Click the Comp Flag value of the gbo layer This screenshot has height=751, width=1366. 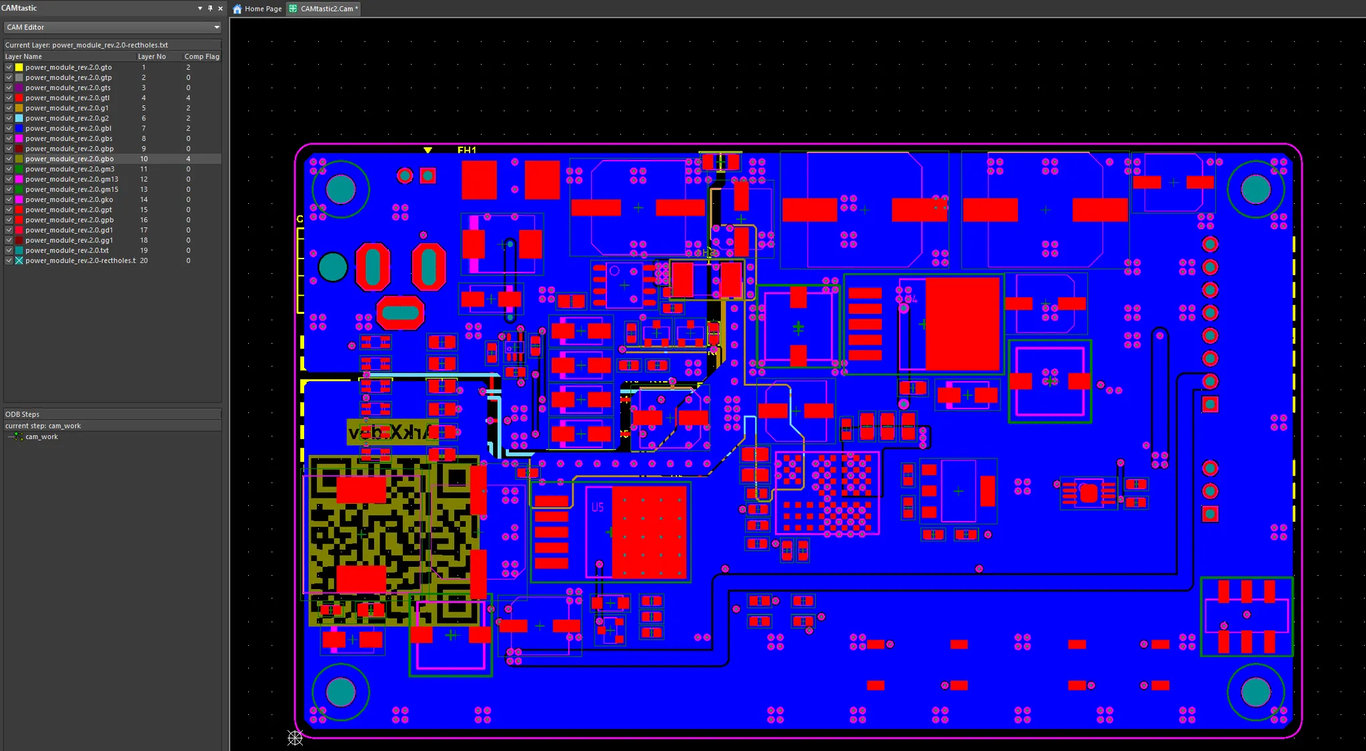click(188, 159)
